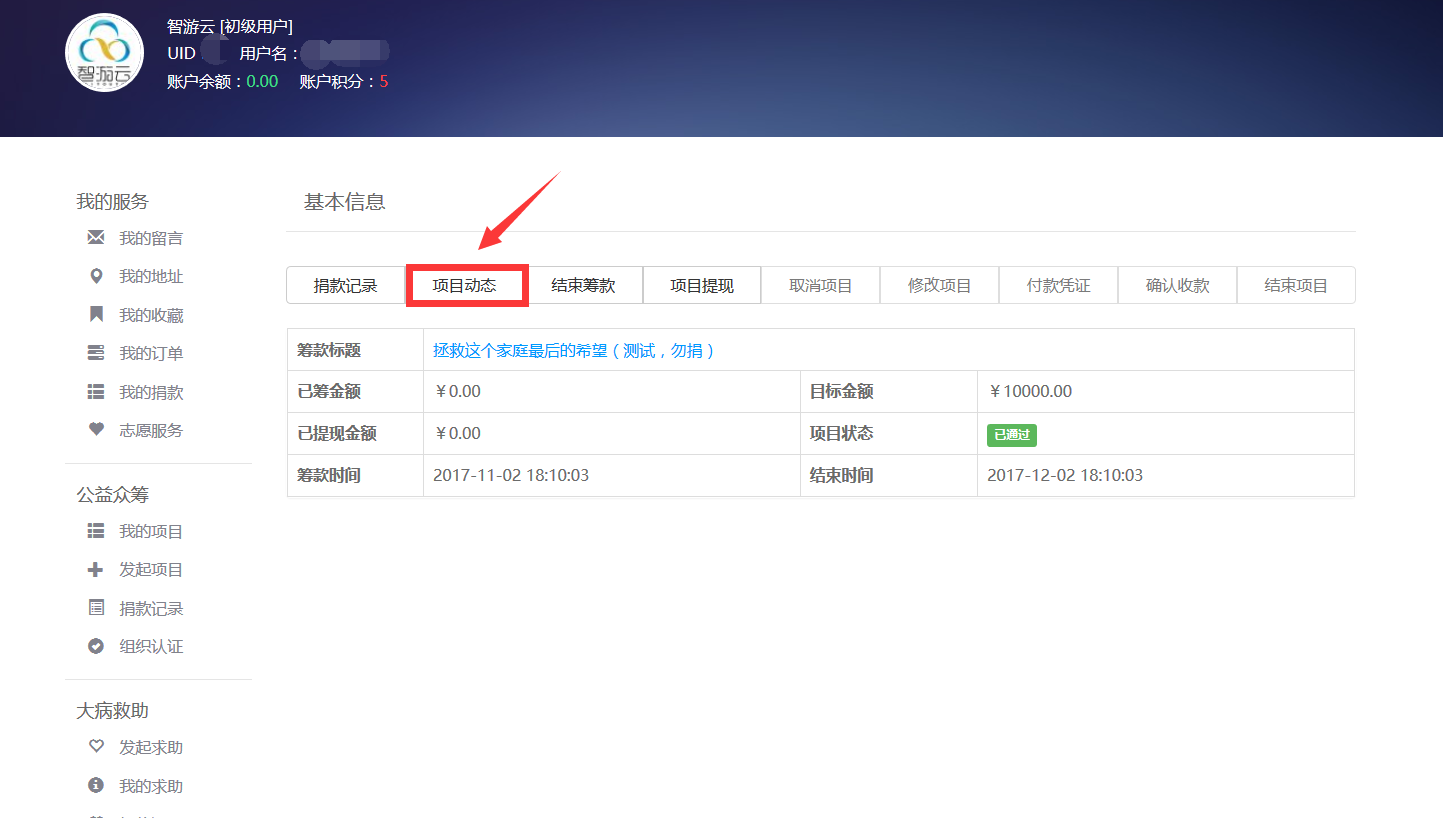Image resolution: width=1443 pixels, height=818 pixels.
Task: Click the account balance value 0.00
Action: [262, 81]
